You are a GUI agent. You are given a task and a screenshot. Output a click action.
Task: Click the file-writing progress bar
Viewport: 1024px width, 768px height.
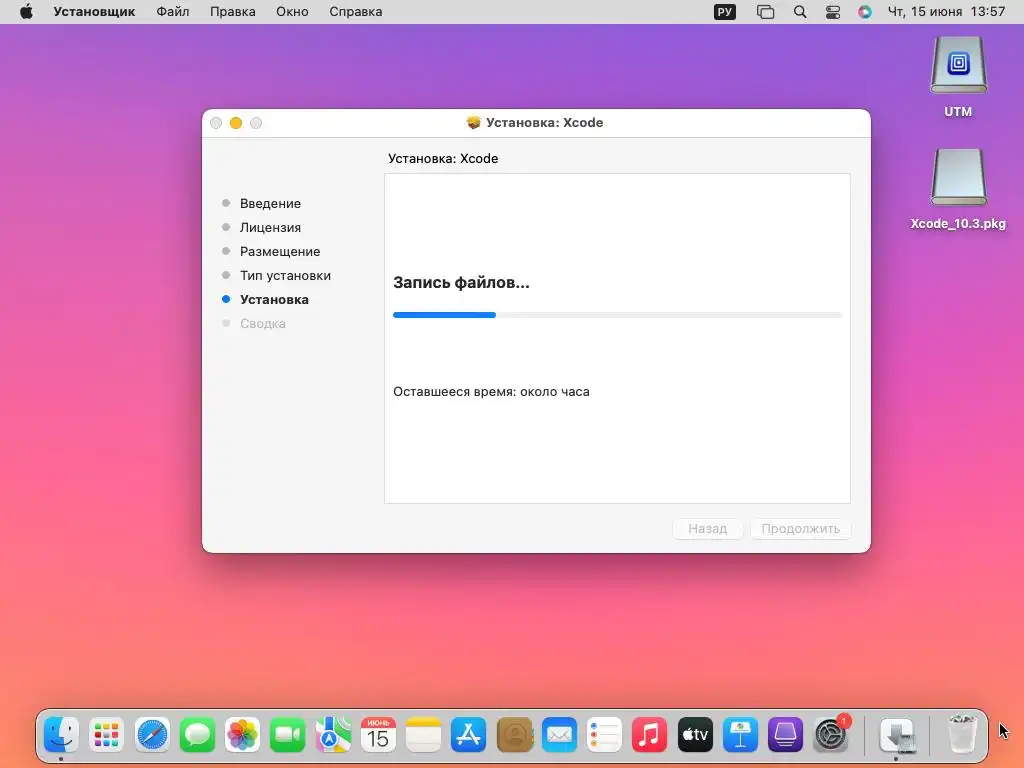click(617, 315)
